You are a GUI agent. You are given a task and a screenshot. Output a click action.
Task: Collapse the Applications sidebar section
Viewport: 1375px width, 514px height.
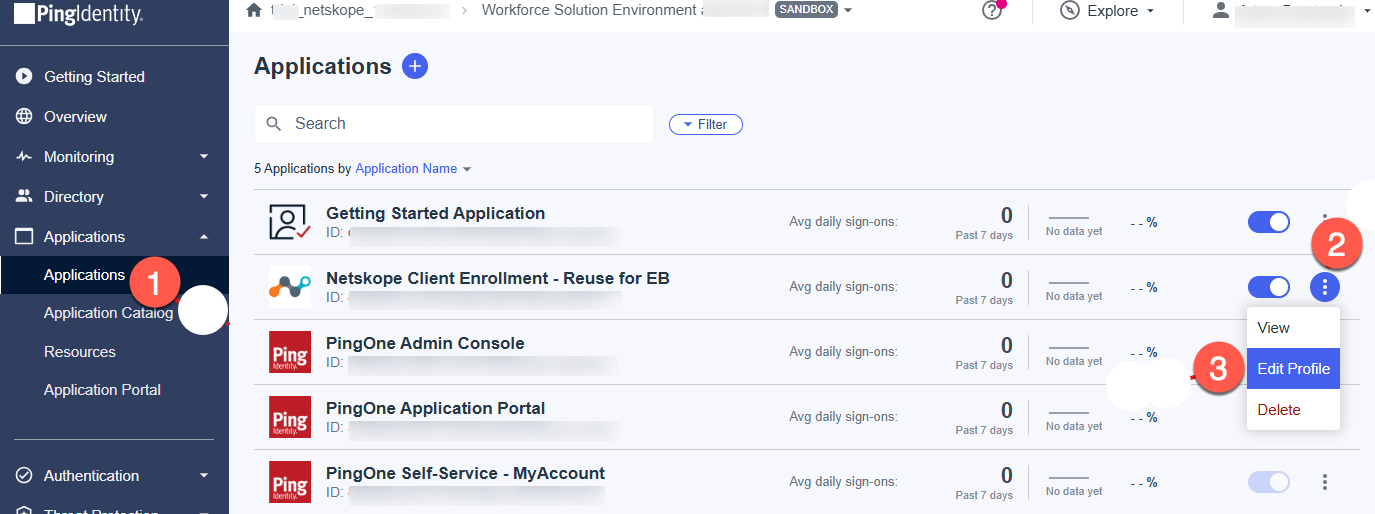204,237
